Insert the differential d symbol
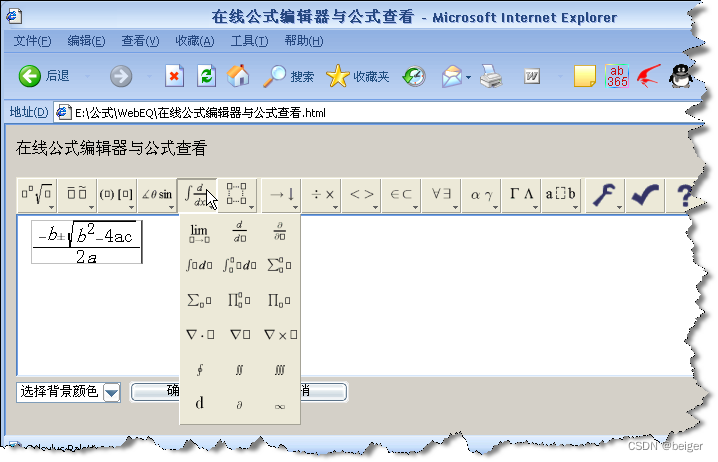The width and height of the screenshot is (718, 462). tap(200, 403)
